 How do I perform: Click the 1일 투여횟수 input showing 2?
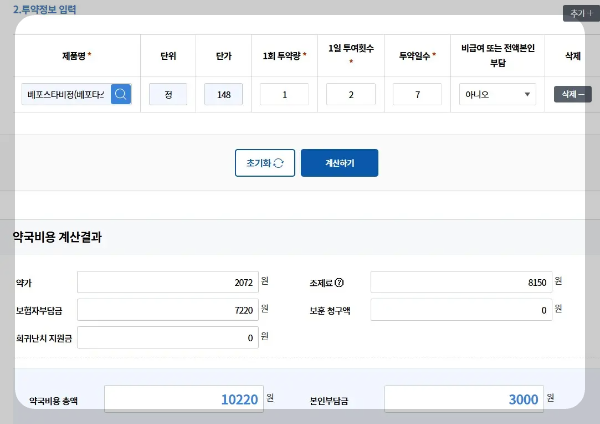(x=351, y=94)
